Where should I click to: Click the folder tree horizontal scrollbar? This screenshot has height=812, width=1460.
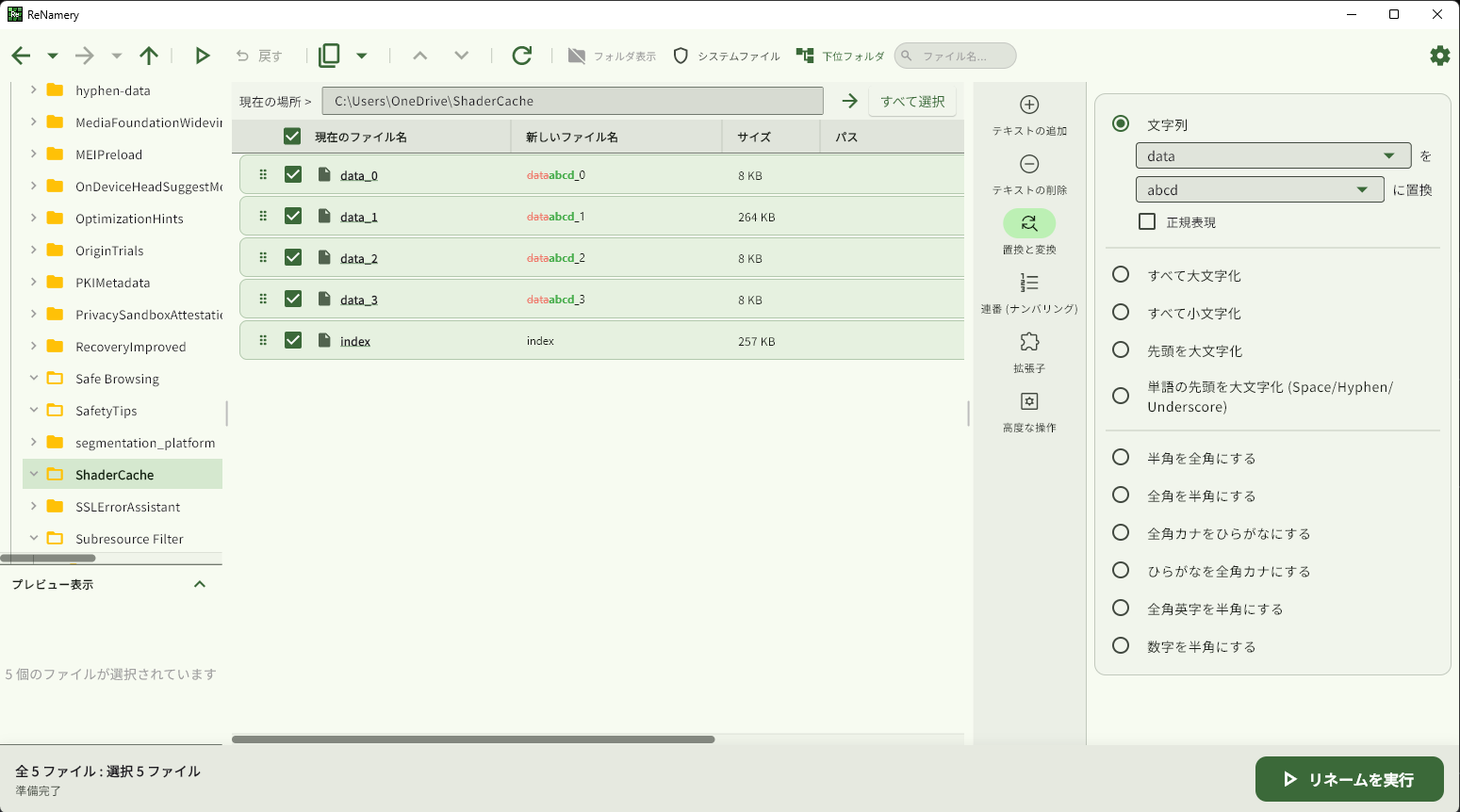pyautogui.click(x=49, y=558)
